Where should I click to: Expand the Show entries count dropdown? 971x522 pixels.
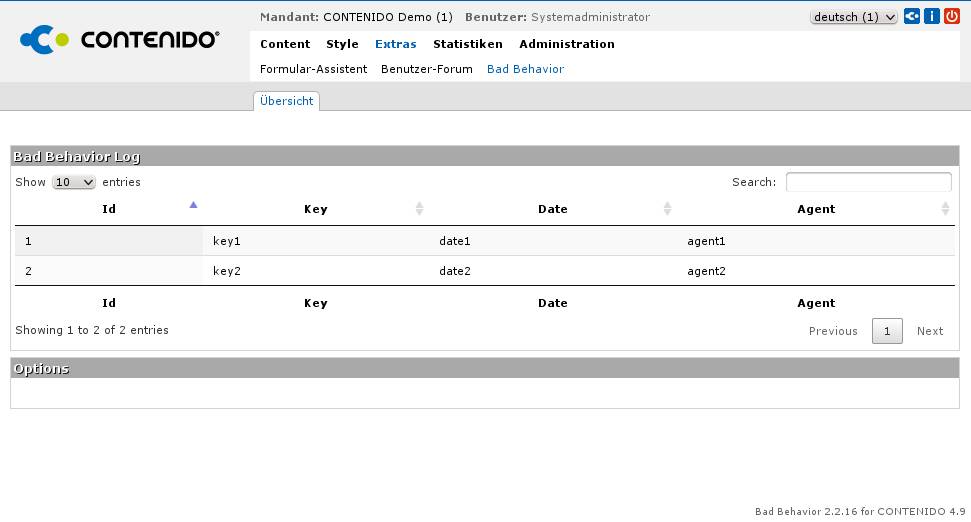(x=74, y=182)
